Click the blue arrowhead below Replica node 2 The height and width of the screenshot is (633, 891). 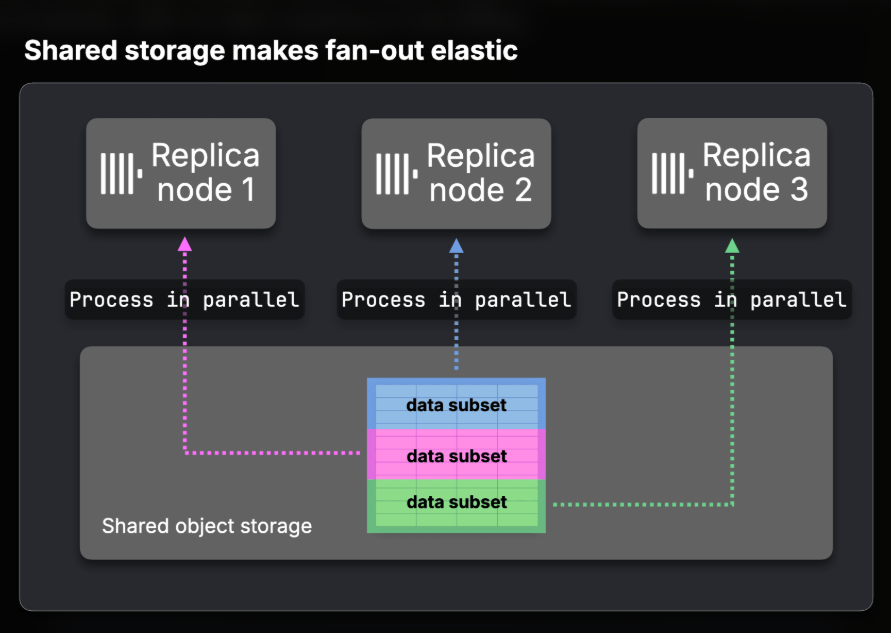click(x=456, y=245)
